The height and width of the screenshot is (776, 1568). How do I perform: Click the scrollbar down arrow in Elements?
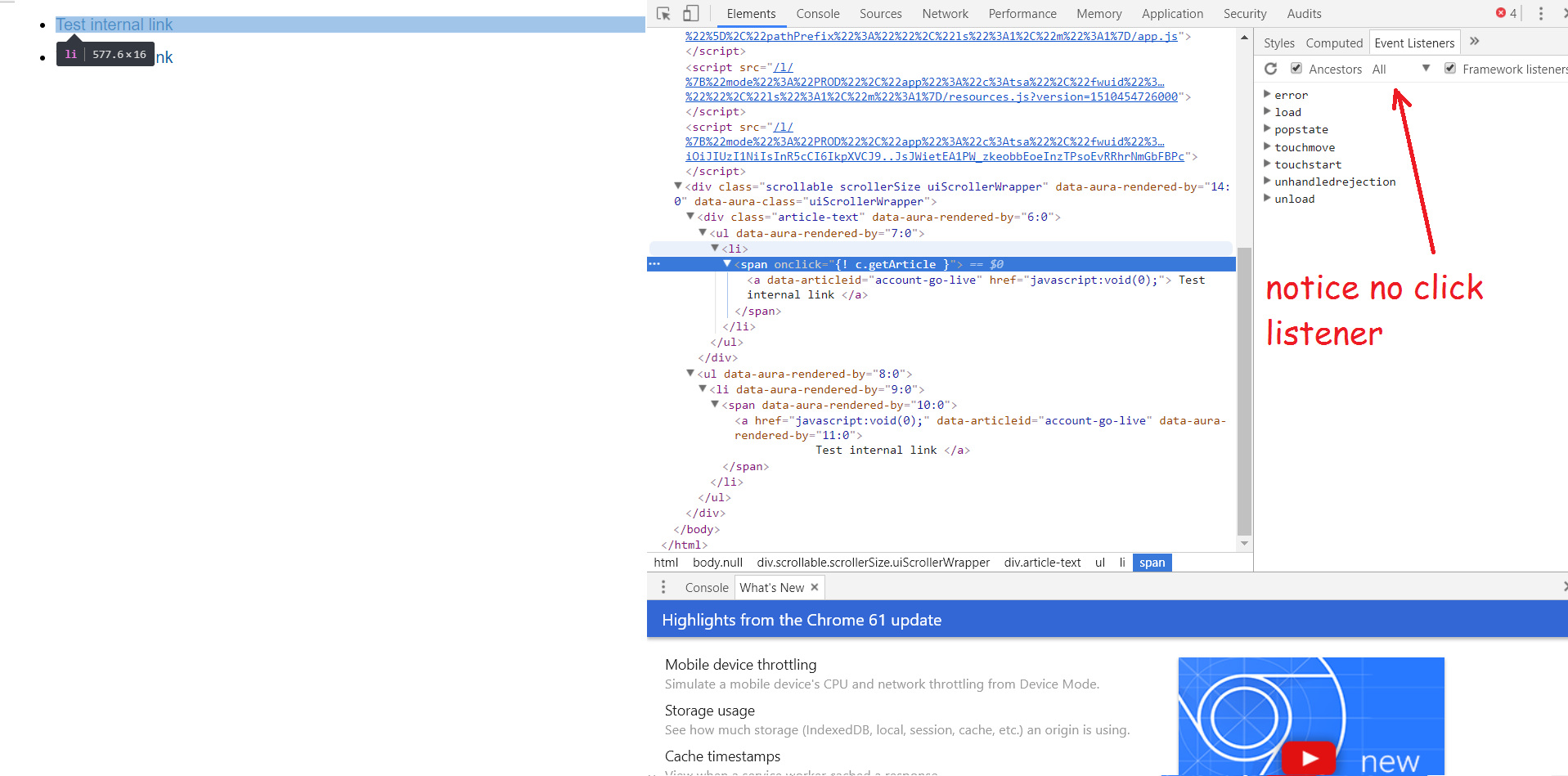(1244, 543)
